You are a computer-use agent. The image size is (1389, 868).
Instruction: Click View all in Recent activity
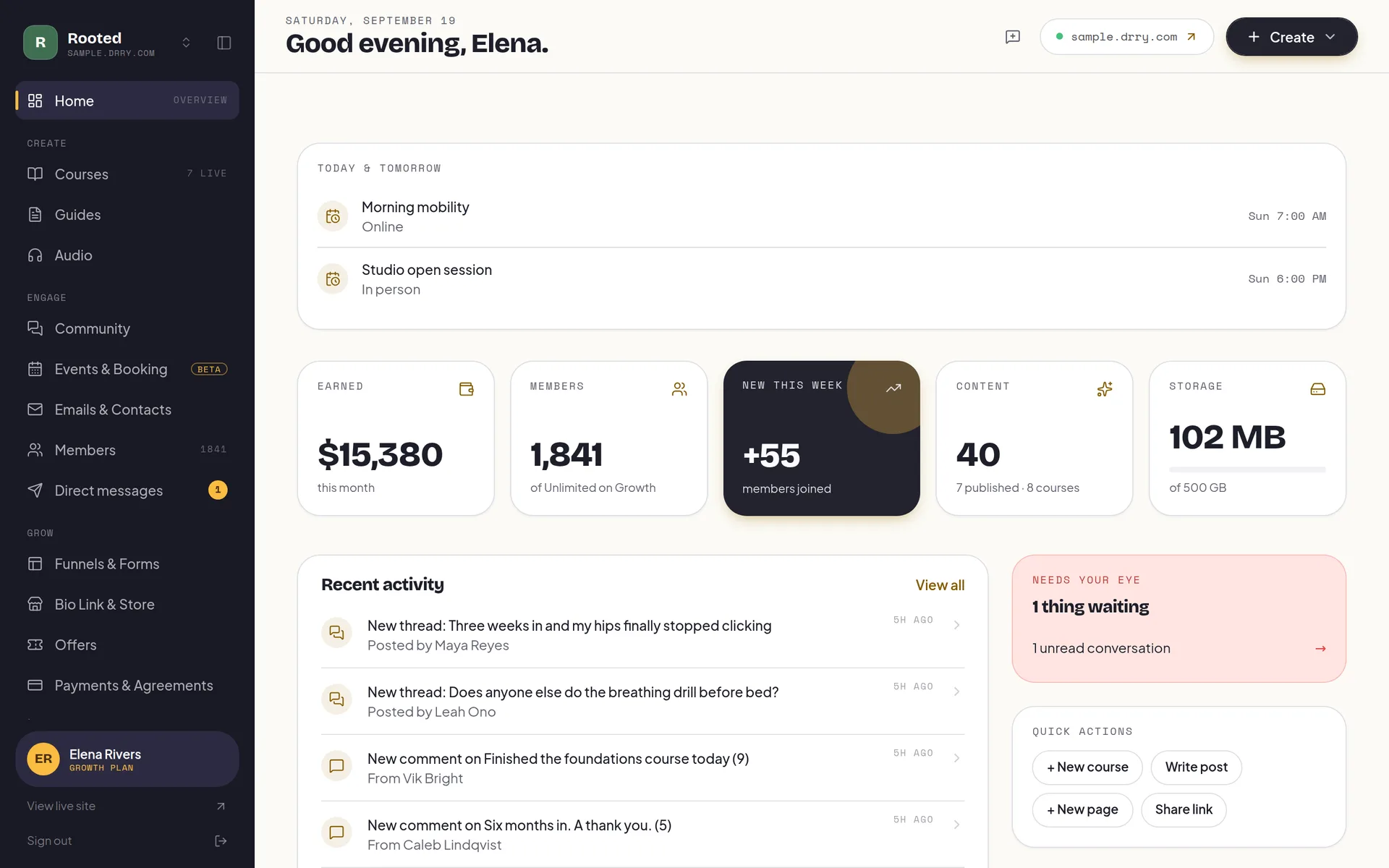pos(940,585)
